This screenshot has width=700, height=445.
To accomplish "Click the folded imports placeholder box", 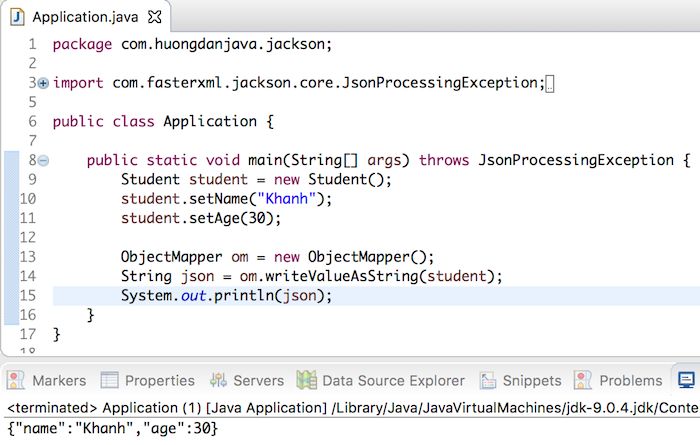I will click(x=550, y=84).
